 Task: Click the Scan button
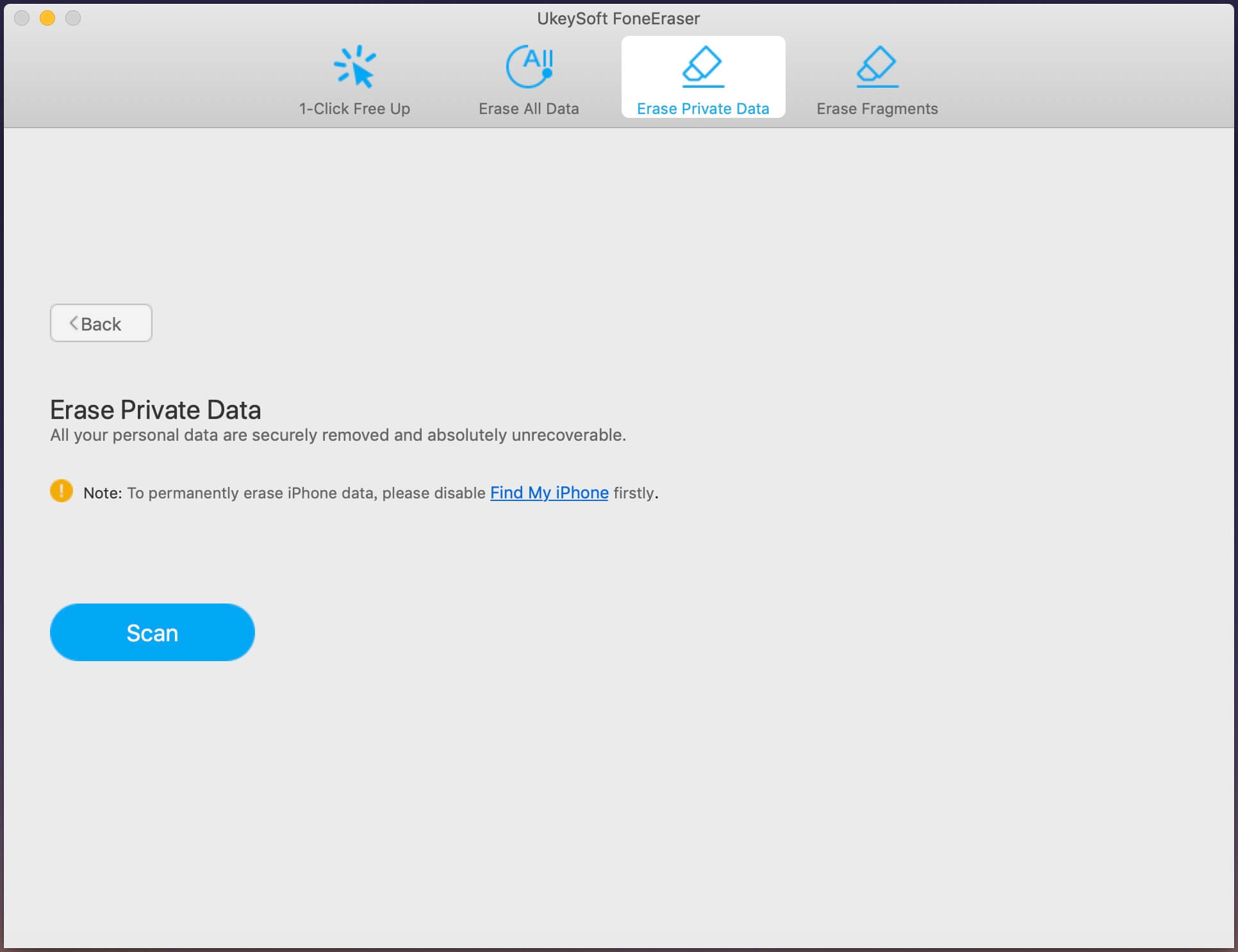[x=152, y=632]
